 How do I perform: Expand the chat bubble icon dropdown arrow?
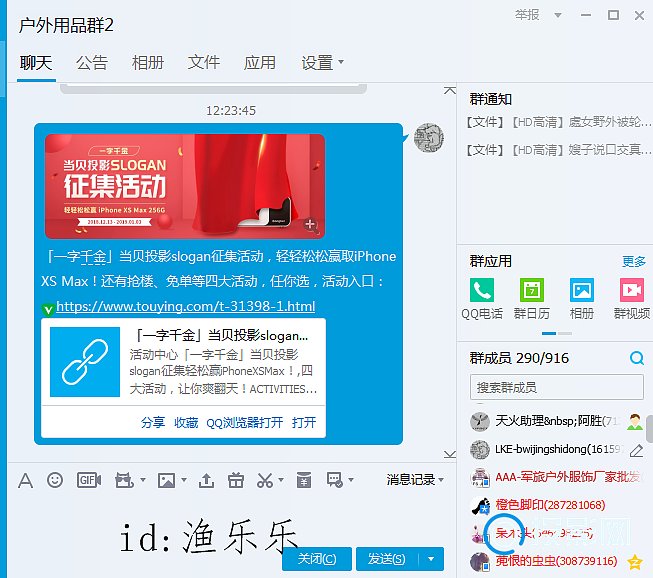pyautogui.click(x=351, y=480)
